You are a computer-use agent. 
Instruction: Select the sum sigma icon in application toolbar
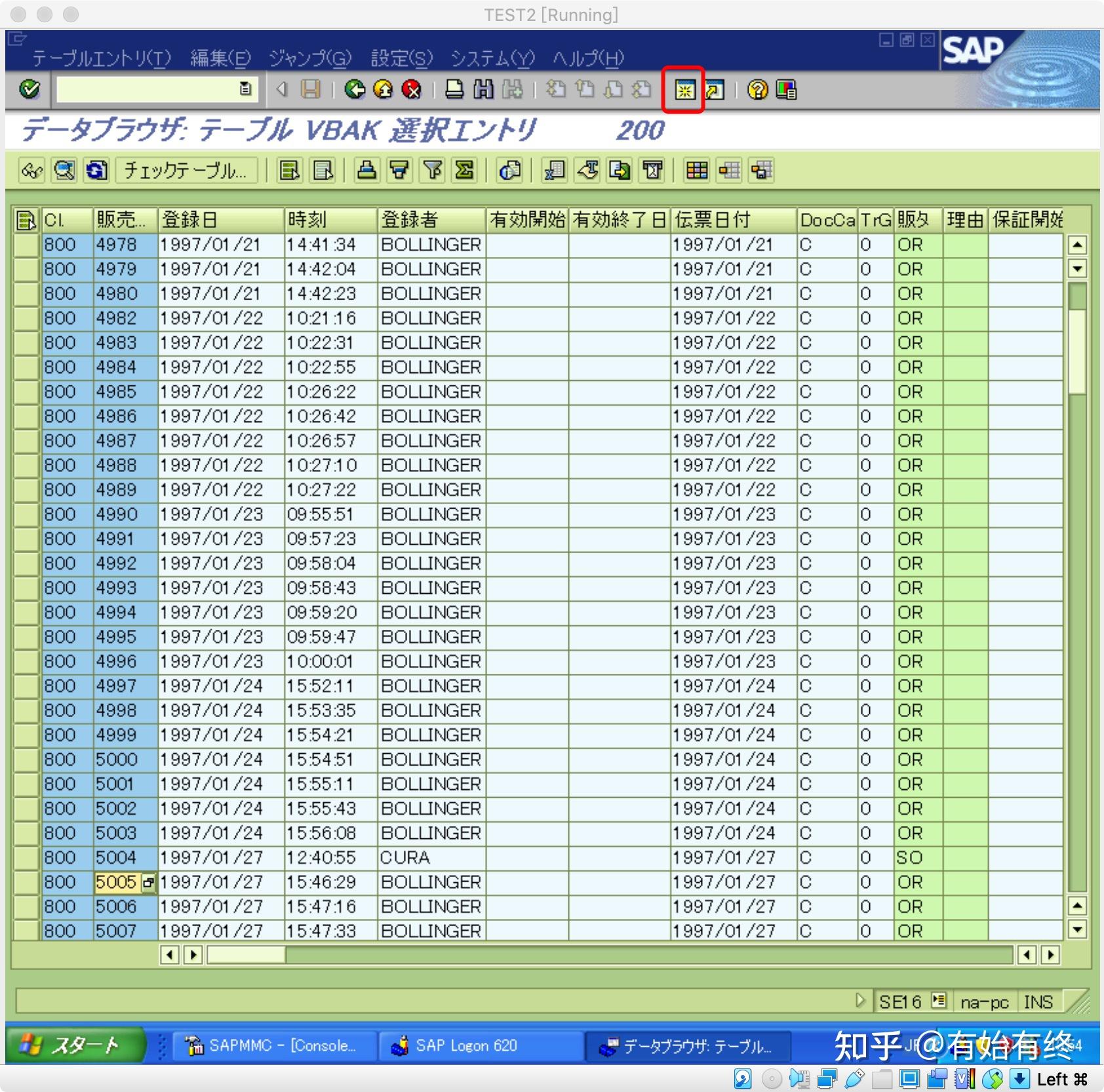[x=463, y=171]
